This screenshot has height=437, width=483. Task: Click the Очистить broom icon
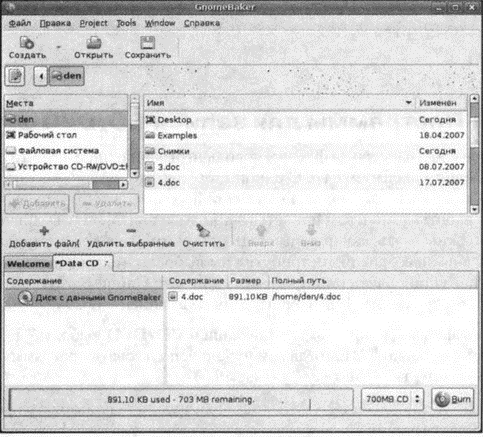coord(203,230)
